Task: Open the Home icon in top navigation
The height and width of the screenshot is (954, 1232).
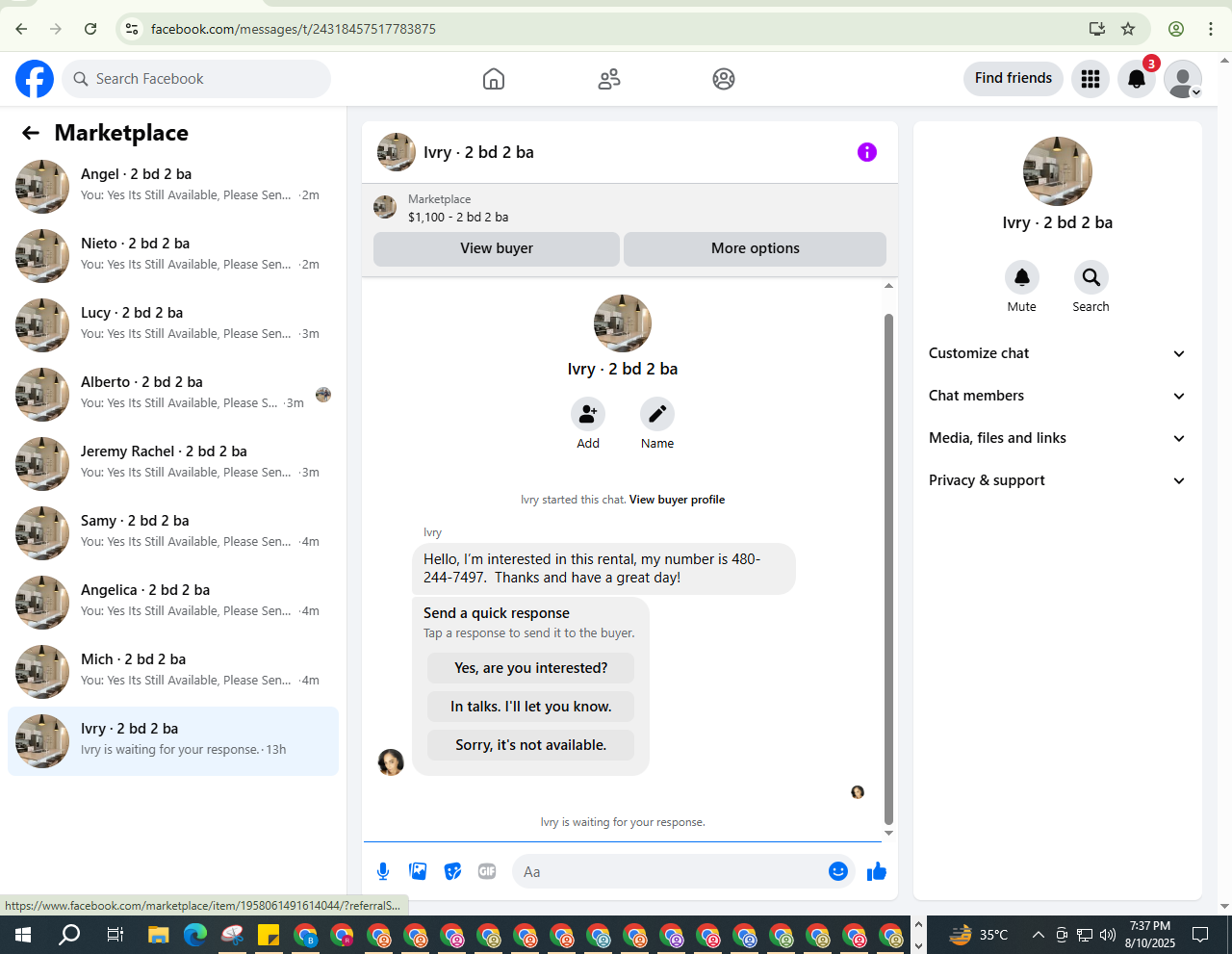Action: [x=494, y=79]
